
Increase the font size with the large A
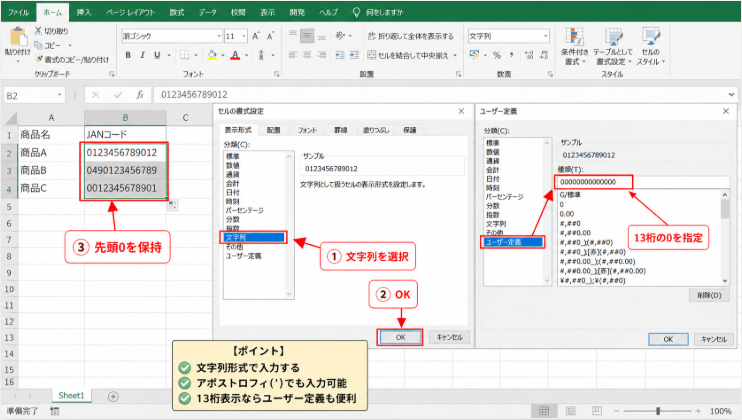tap(256, 36)
